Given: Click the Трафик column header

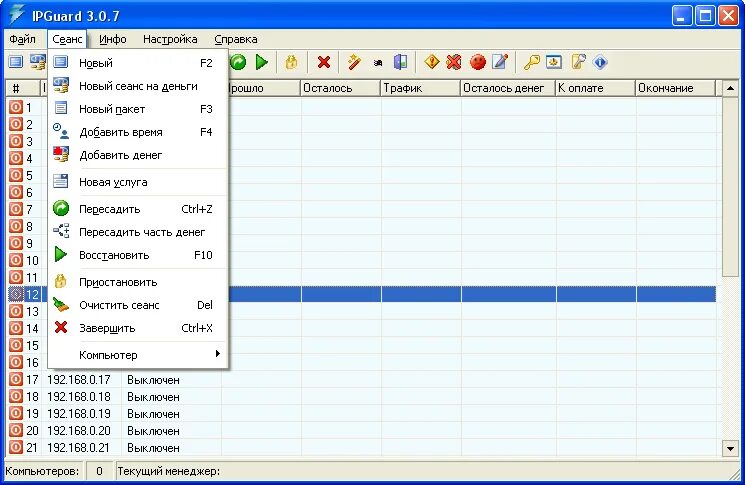Looking at the screenshot, I should coord(420,88).
